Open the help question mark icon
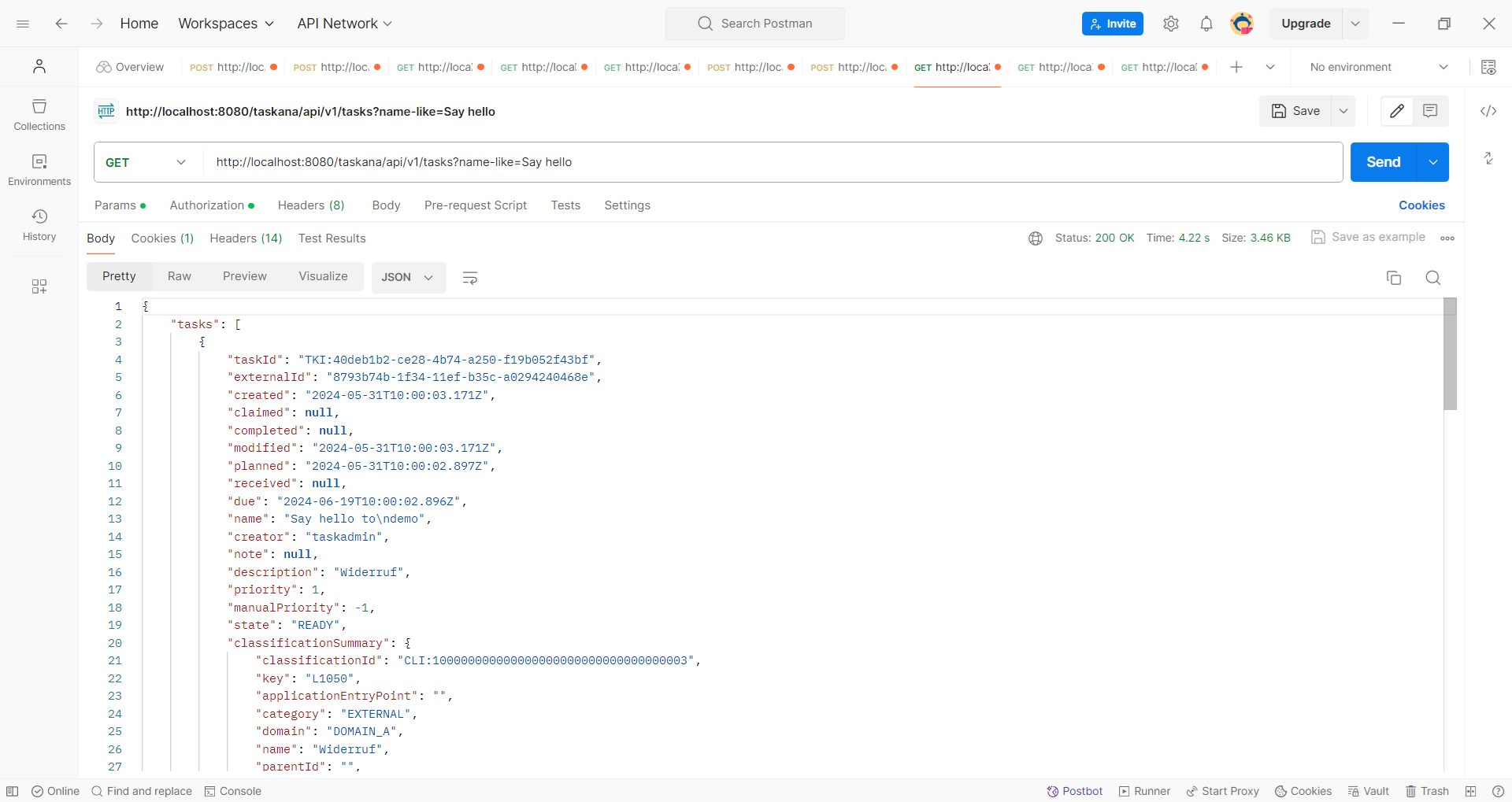Image resolution: width=1512 pixels, height=802 pixels. pyautogui.click(x=1498, y=791)
